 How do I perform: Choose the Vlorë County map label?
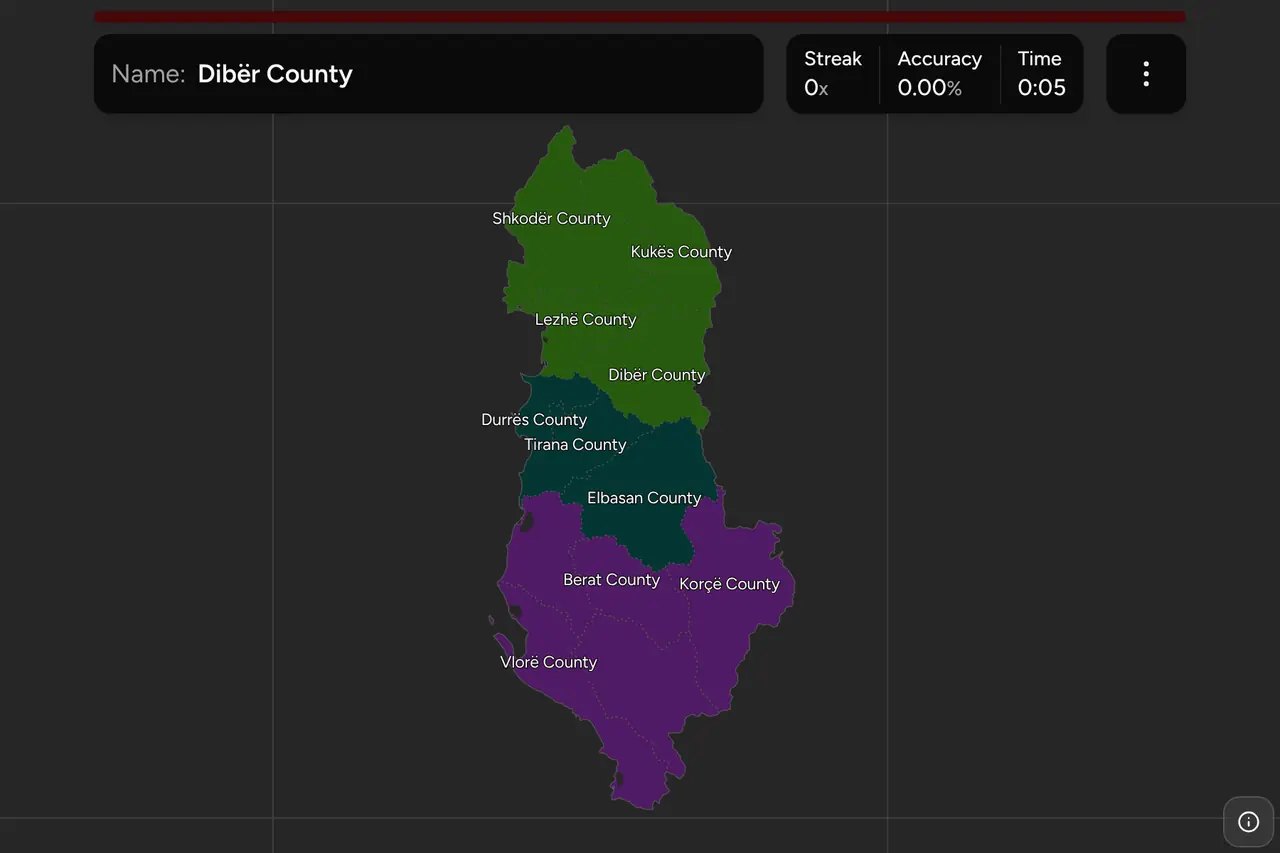548,662
